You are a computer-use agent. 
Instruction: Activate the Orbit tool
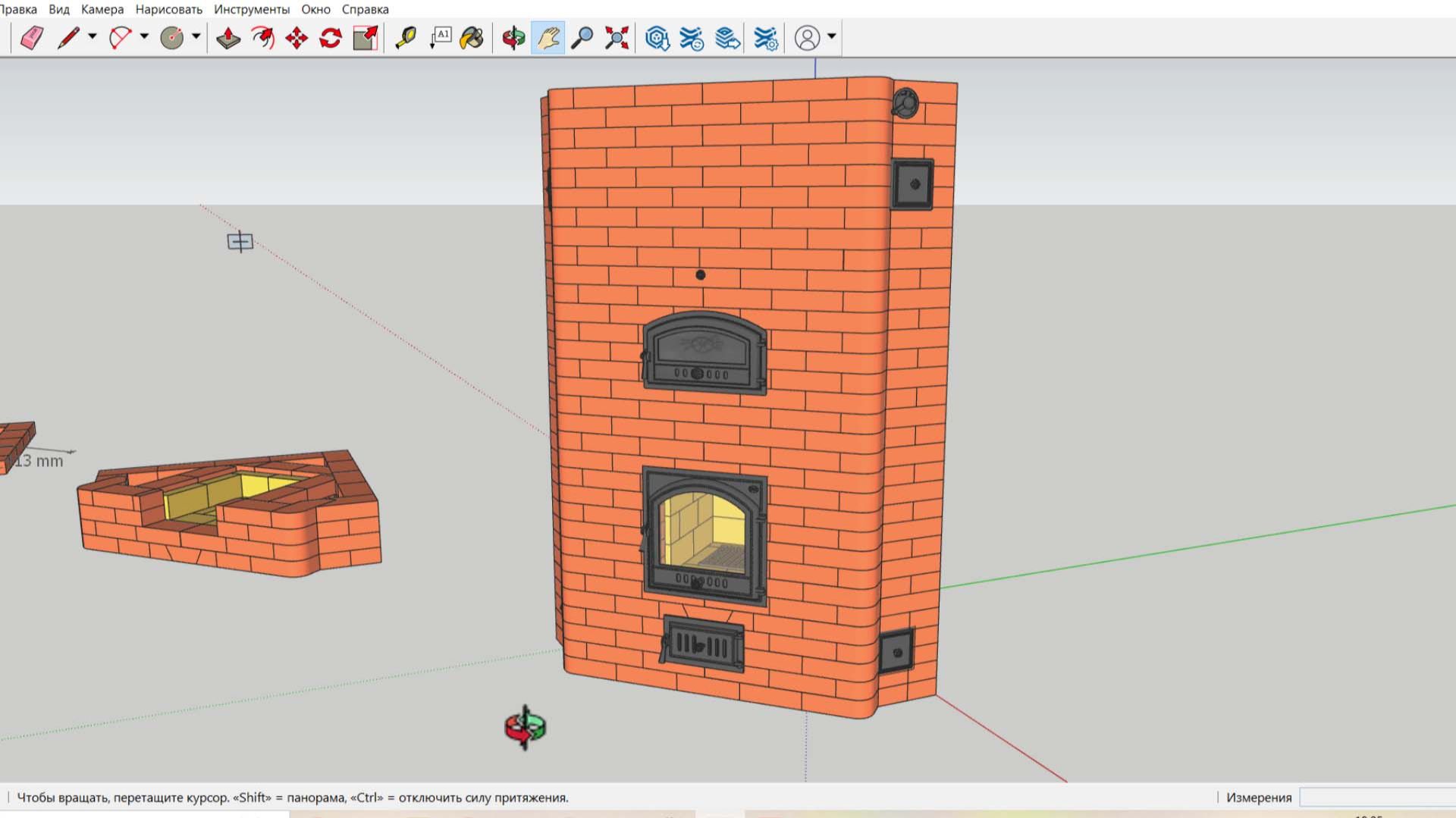pyautogui.click(x=513, y=37)
